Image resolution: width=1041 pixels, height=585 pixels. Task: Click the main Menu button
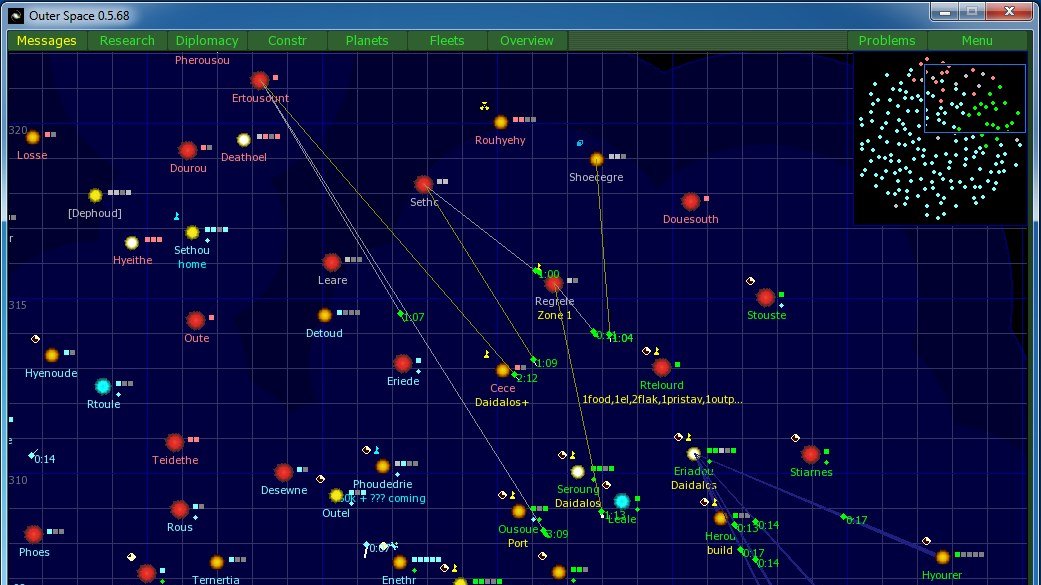pos(977,41)
